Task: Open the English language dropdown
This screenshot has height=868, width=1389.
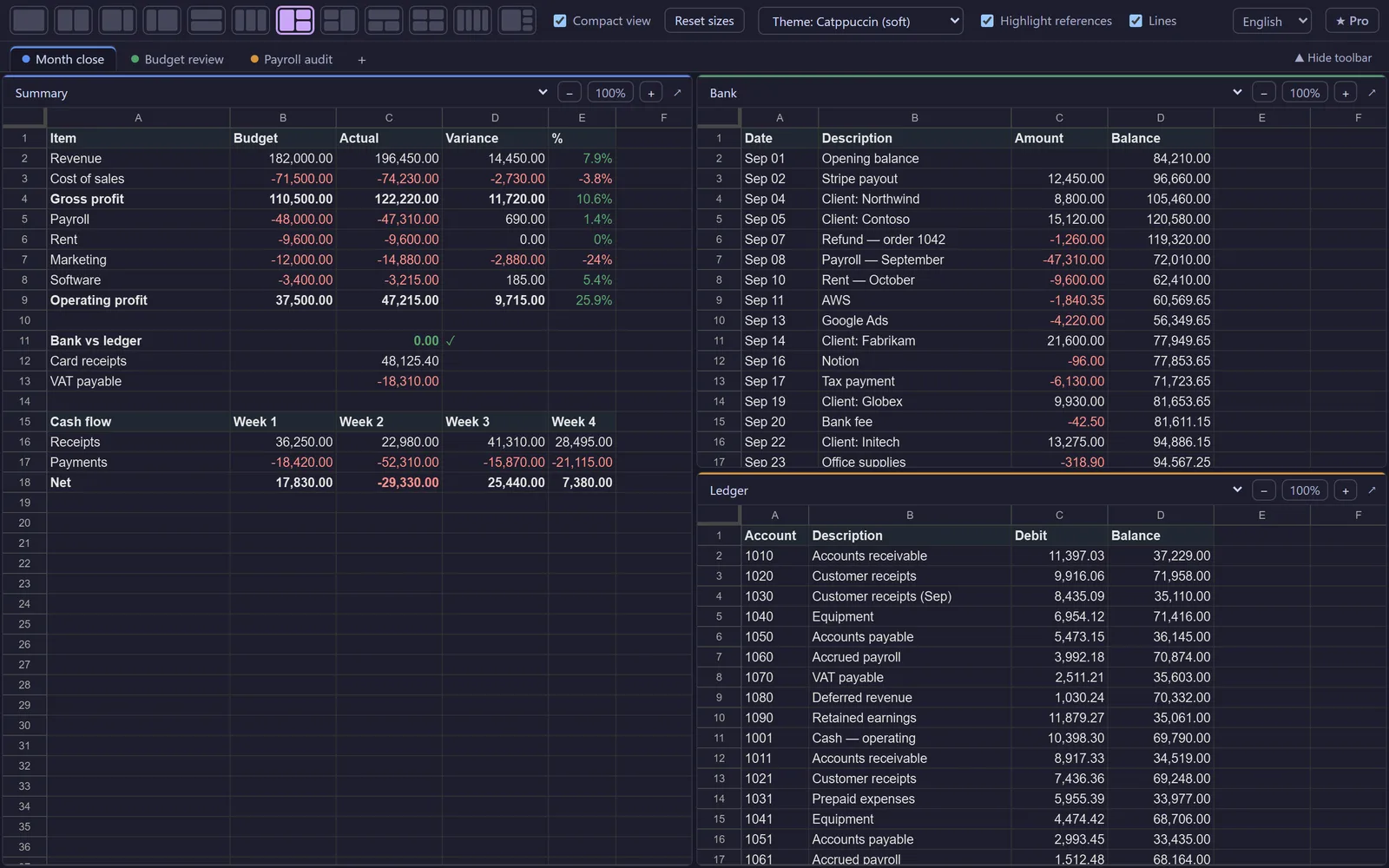Action: 1272,21
